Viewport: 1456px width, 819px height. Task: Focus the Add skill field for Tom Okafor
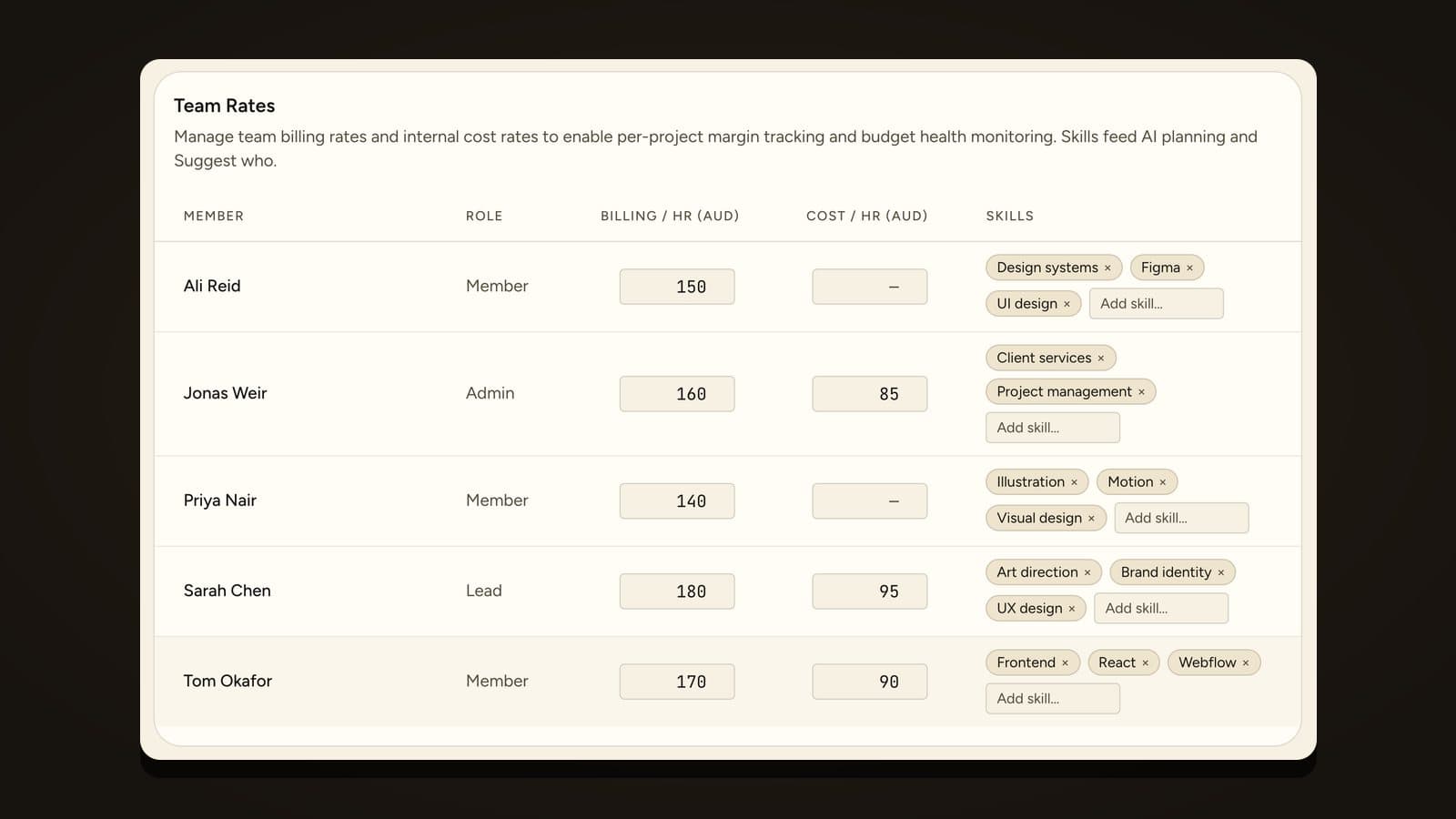tap(1052, 698)
